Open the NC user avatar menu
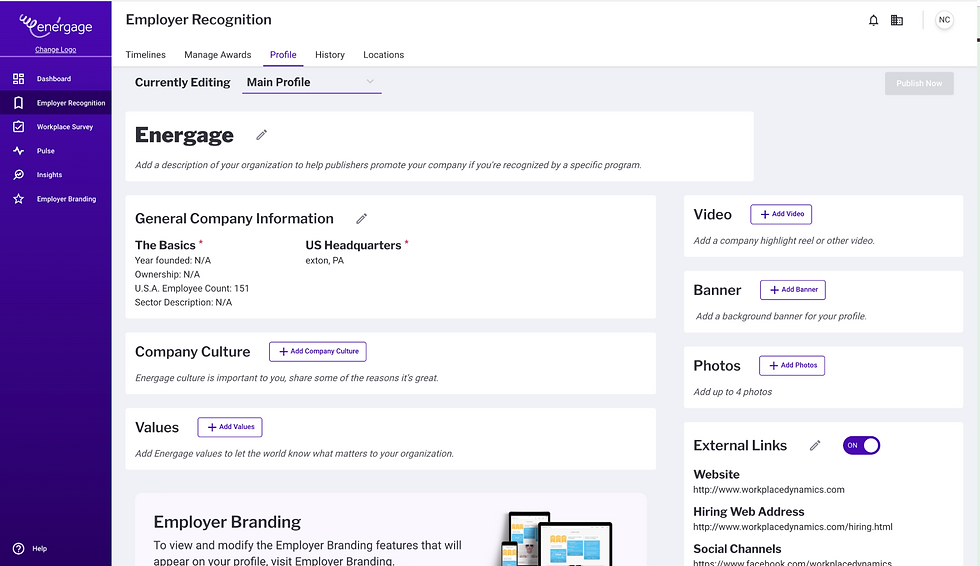 [944, 20]
